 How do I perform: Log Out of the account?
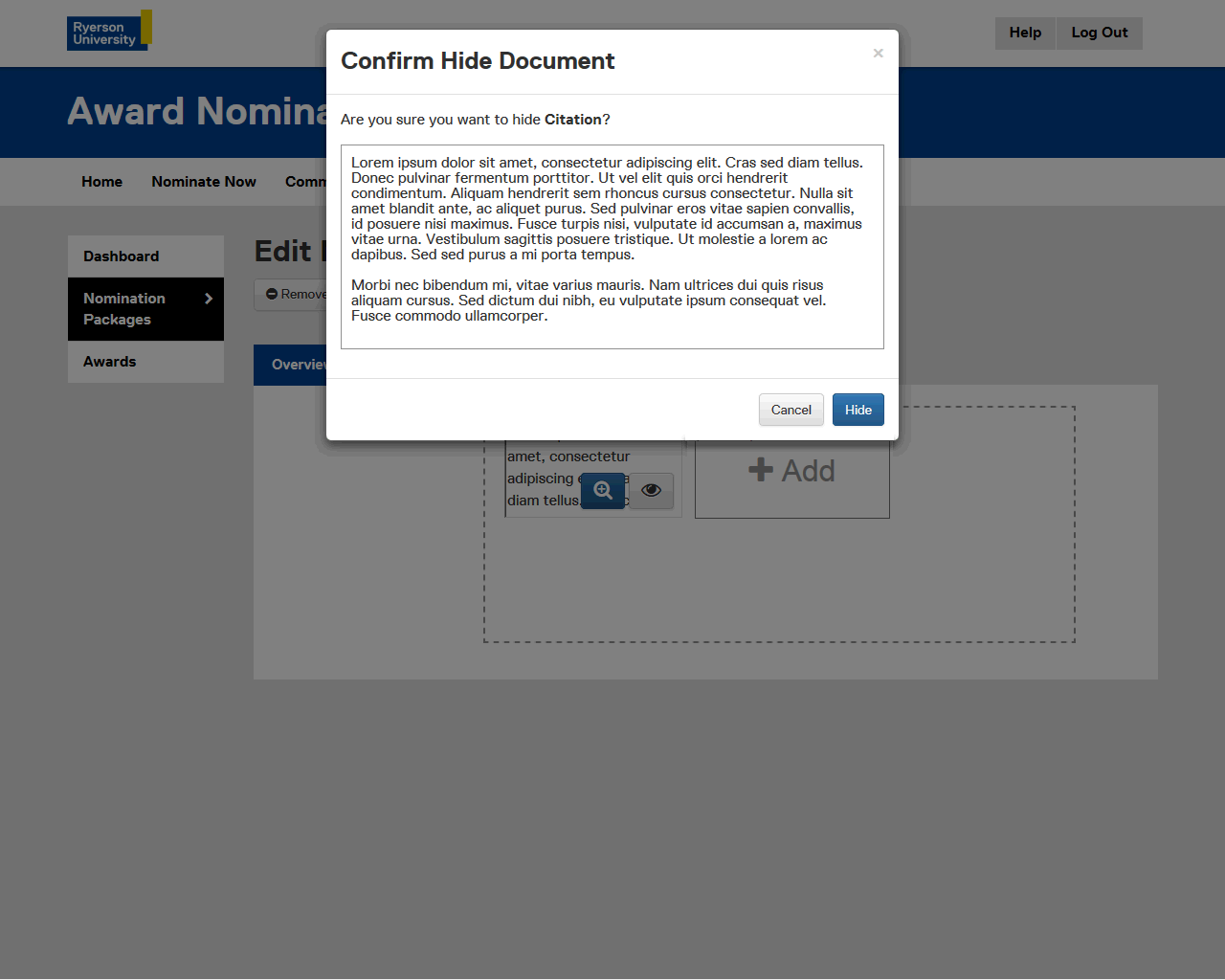[1099, 33]
